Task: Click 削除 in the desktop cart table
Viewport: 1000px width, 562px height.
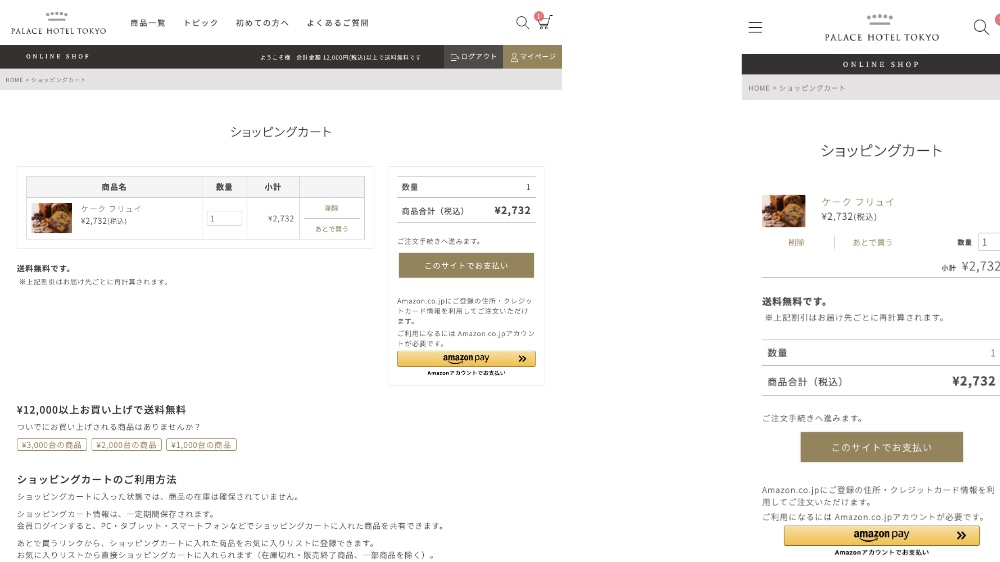Action: [332, 208]
